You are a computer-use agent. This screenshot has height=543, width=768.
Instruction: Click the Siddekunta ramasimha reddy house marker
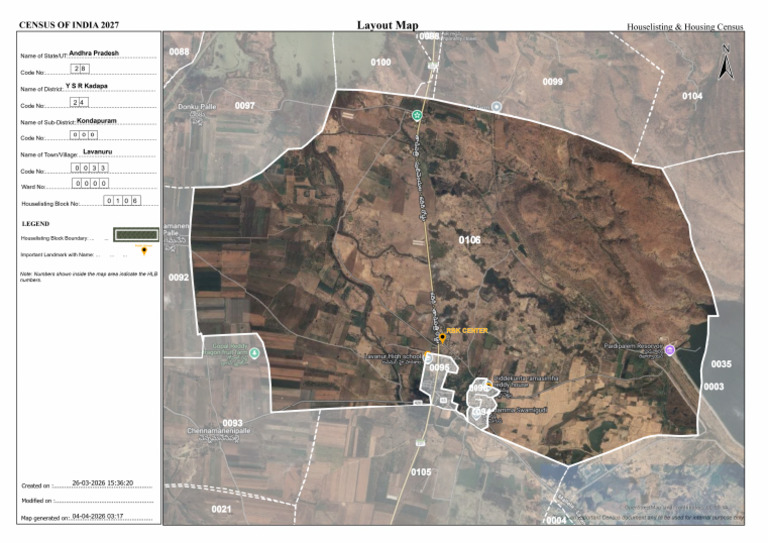[x=489, y=383]
